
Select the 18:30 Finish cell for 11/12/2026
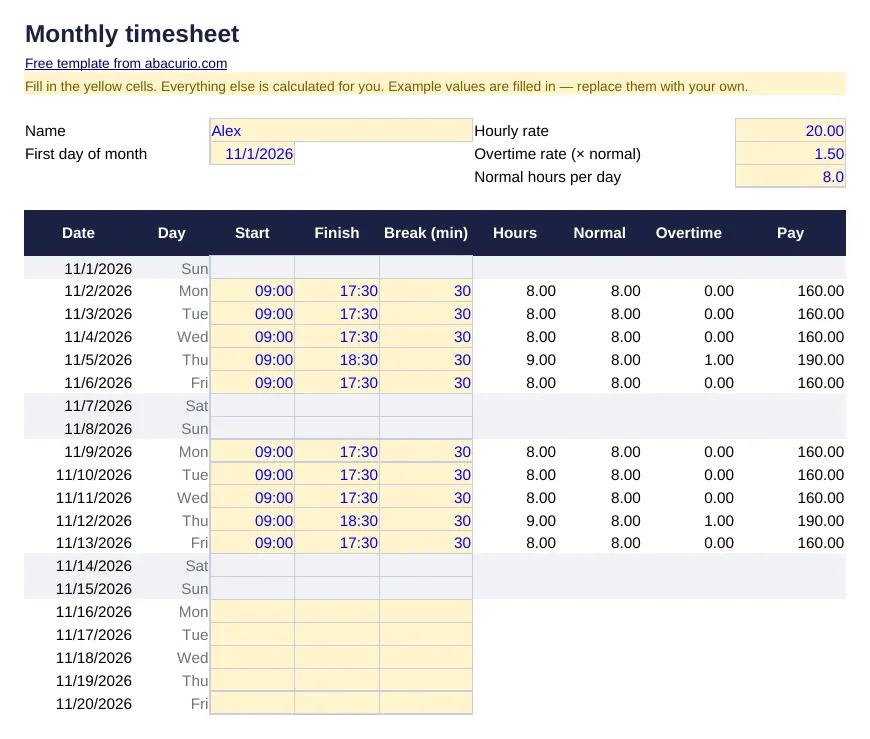337,520
